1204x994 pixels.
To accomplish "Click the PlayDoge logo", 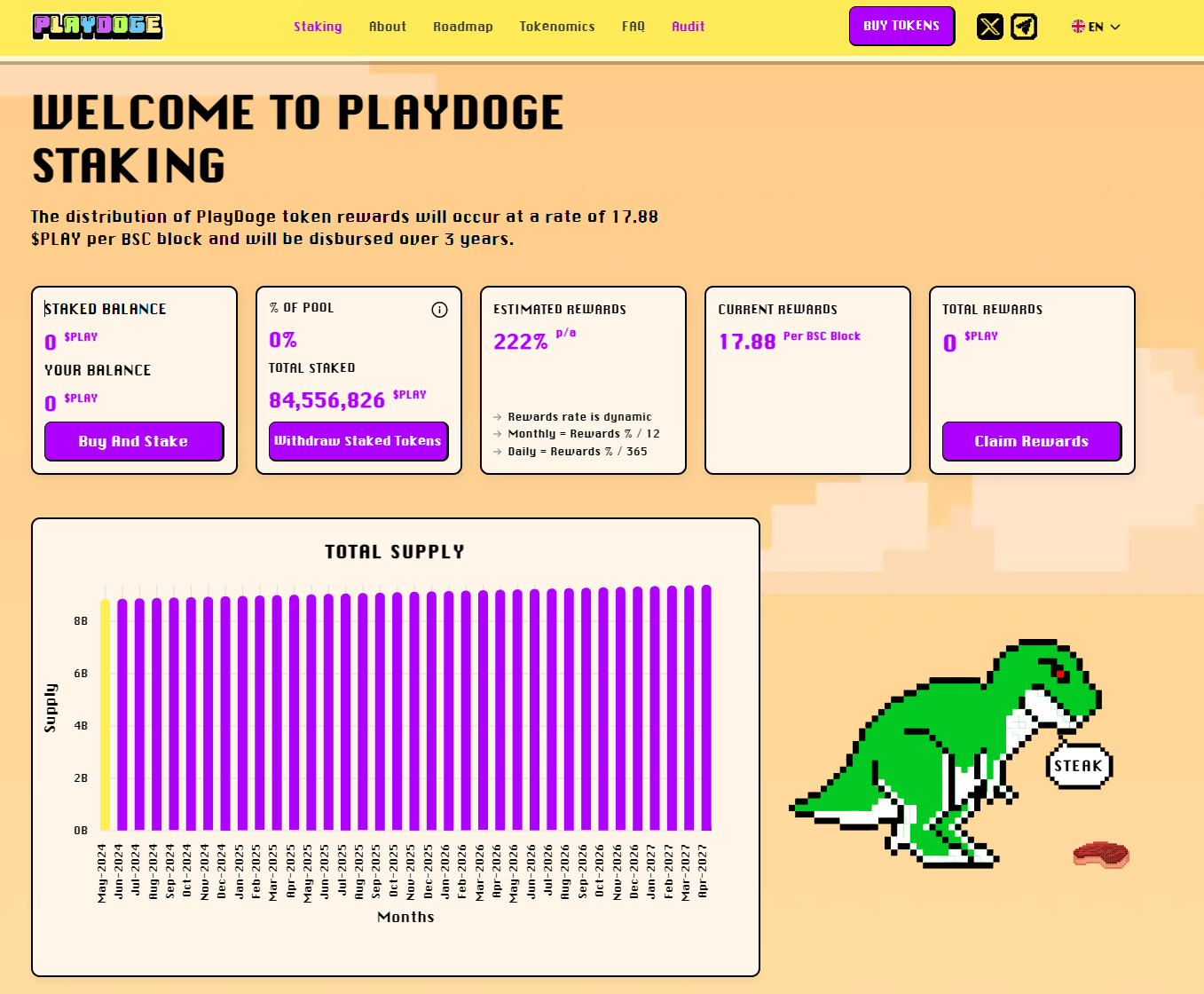I will (98, 27).
